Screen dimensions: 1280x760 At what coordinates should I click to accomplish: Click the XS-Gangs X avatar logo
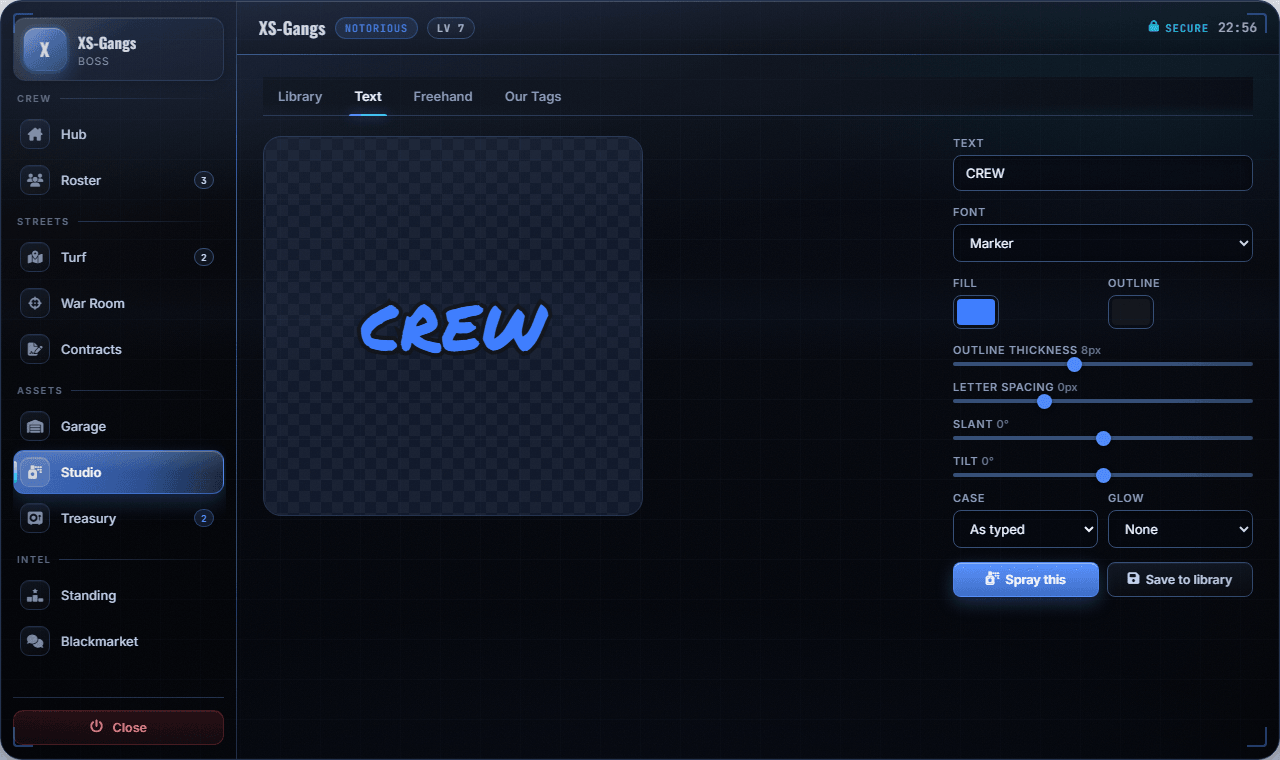click(44, 50)
